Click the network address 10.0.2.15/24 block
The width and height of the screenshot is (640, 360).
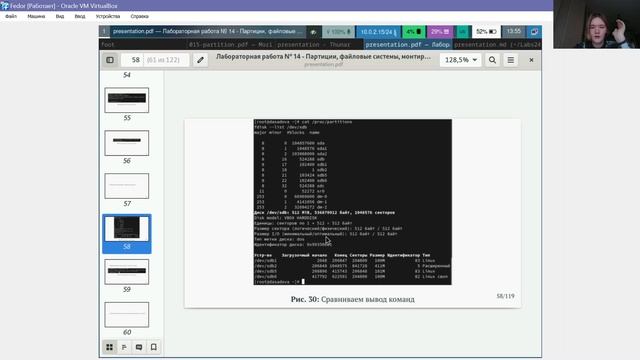point(378,31)
